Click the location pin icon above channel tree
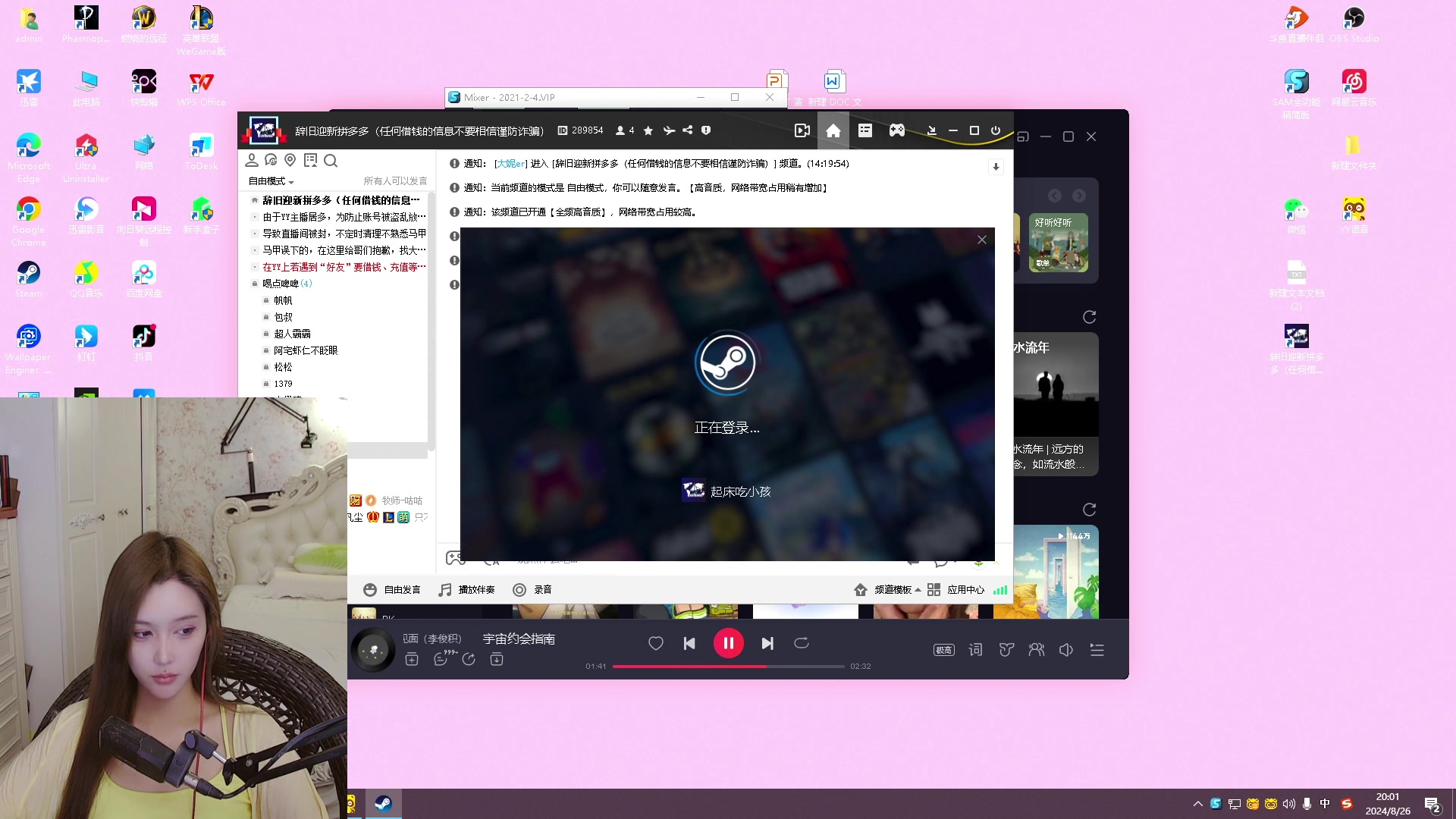Image resolution: width=1456 pixels, height=819 pixels. click(x=290, y=160)
